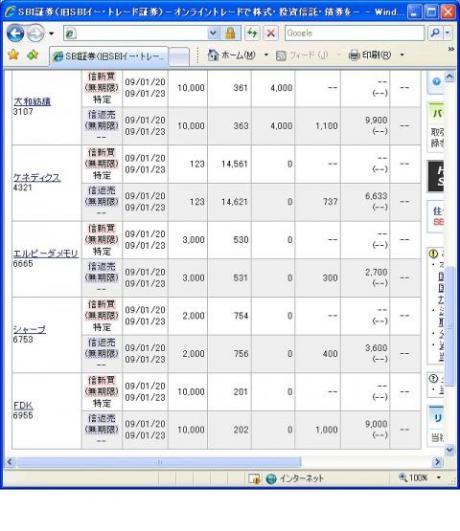Move down with the vertical scrollbar bottom arrow
Screen dimensions: 460x531
tap(450, 450)
